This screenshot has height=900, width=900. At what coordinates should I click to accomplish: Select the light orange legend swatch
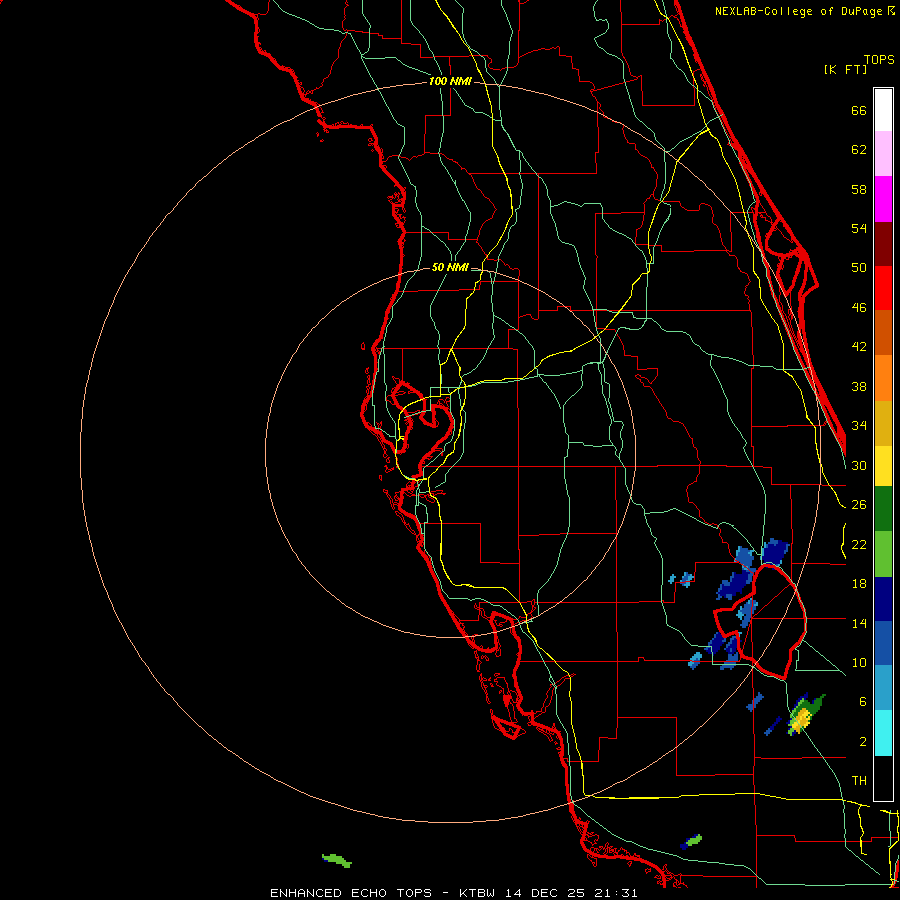coord(883,378)
